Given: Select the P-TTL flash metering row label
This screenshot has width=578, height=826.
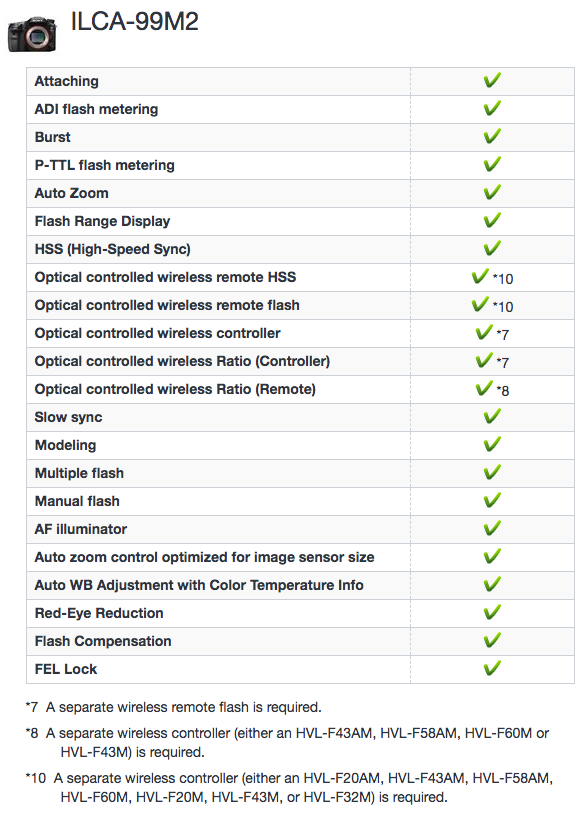Looking at the screenshot, I should pos(104,165).
